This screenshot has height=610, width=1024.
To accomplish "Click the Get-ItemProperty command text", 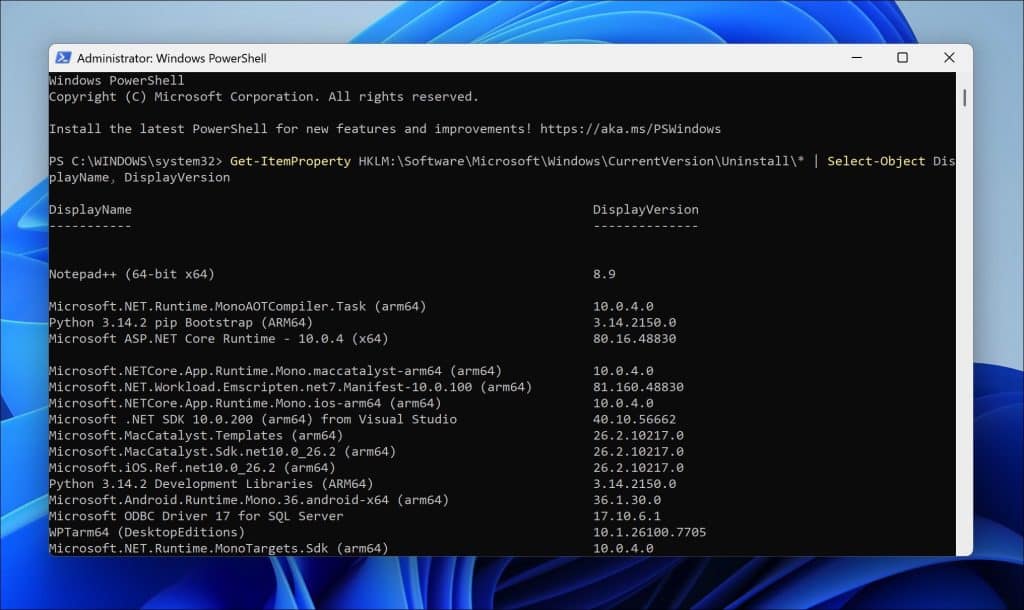I will [290, 161].
